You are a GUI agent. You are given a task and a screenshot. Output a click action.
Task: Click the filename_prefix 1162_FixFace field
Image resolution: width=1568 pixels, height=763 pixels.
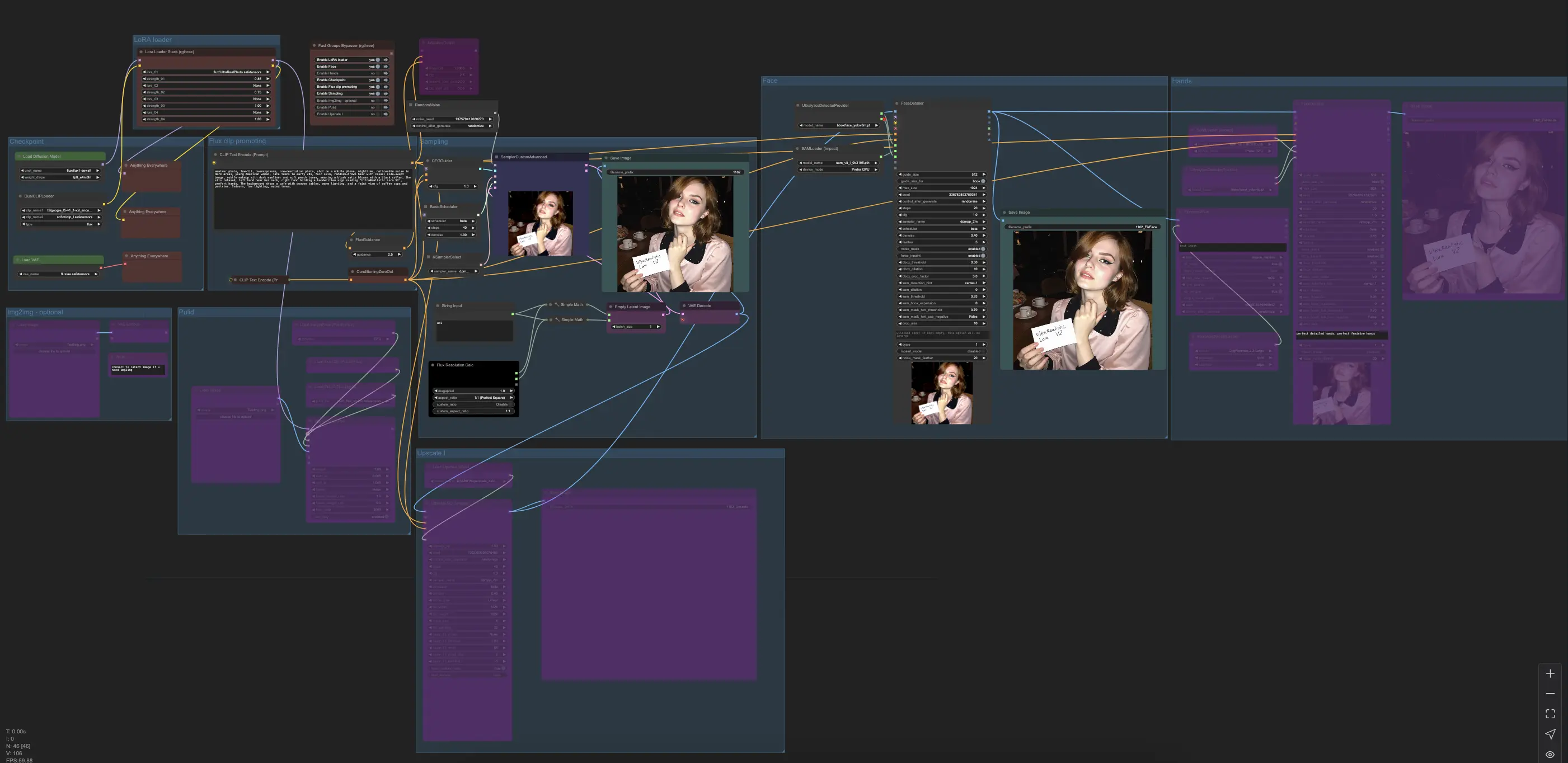1082,227
